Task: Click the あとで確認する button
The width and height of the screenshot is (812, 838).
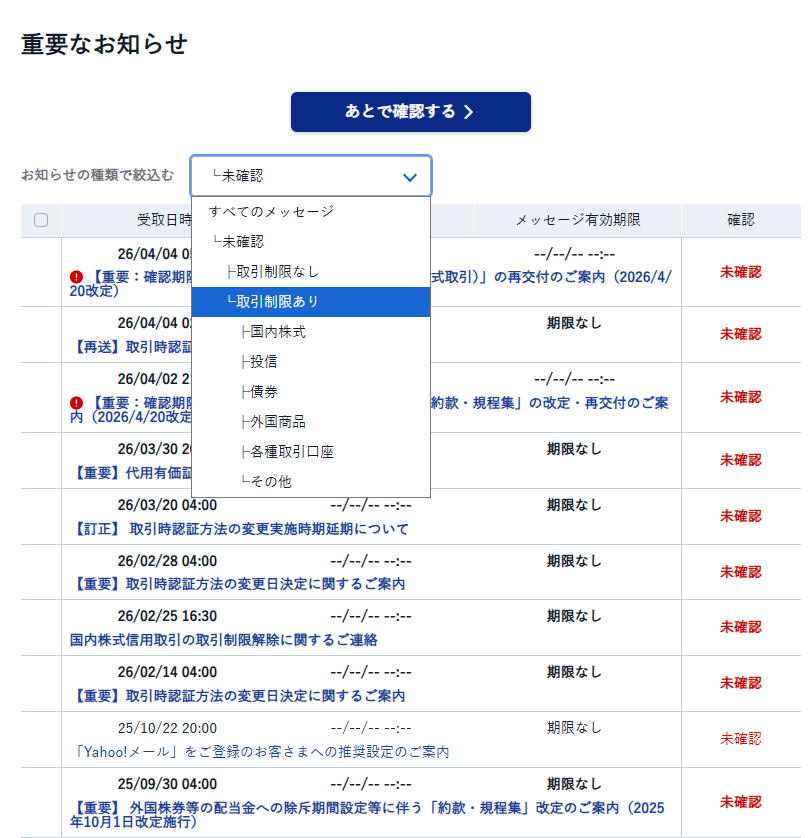Action: [411, 112]
